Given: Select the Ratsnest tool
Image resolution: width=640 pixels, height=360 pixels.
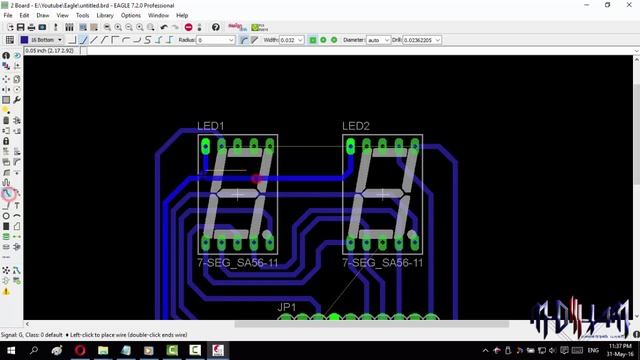Looking at the screenshot, I should [x=6, y=270].
